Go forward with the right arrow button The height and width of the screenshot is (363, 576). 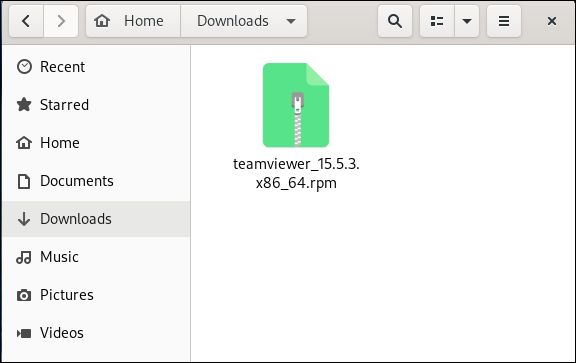61,21
